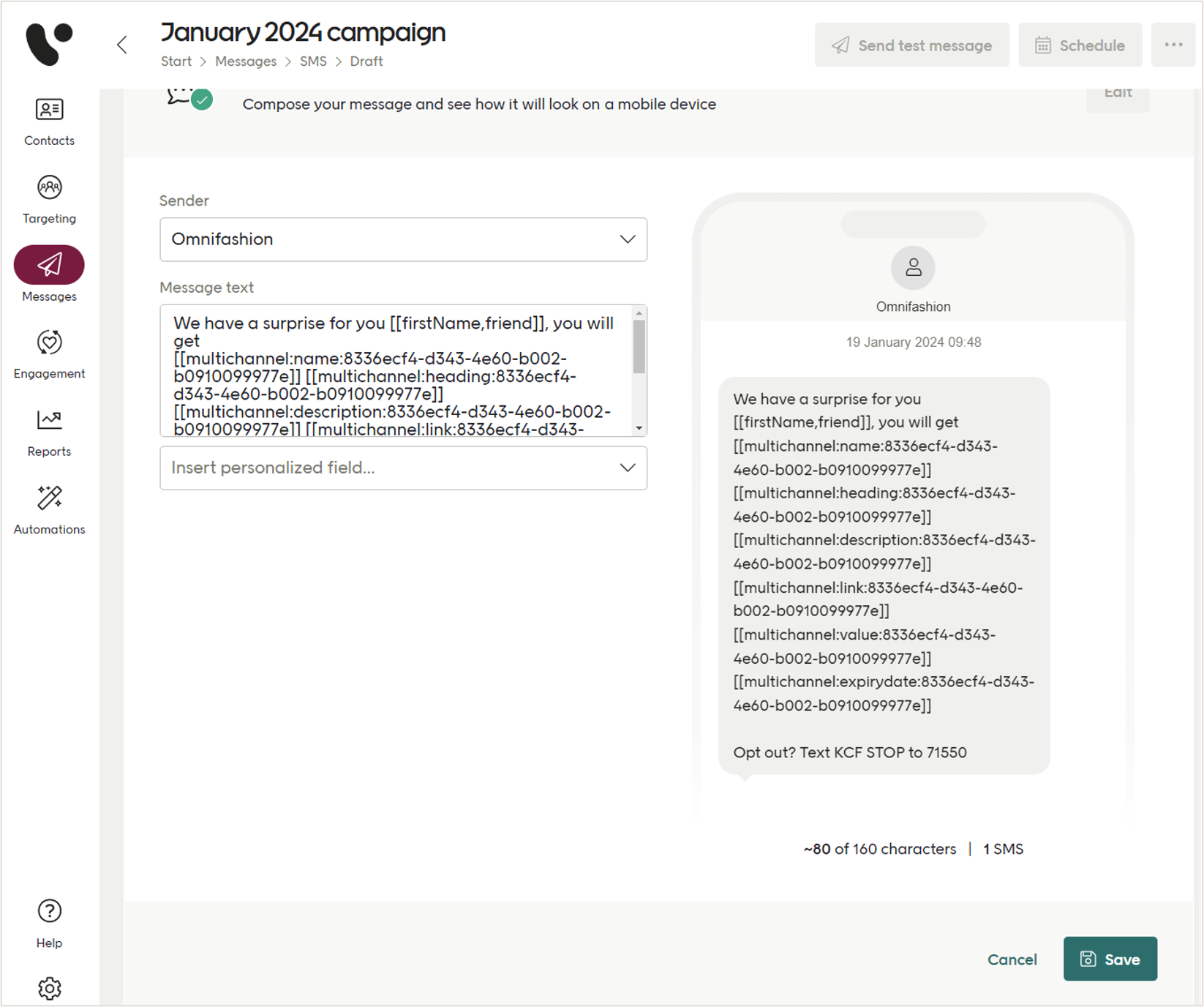Click the Messages paper plane icon
The image size is (1204, 1007).
tap(48, 265)
